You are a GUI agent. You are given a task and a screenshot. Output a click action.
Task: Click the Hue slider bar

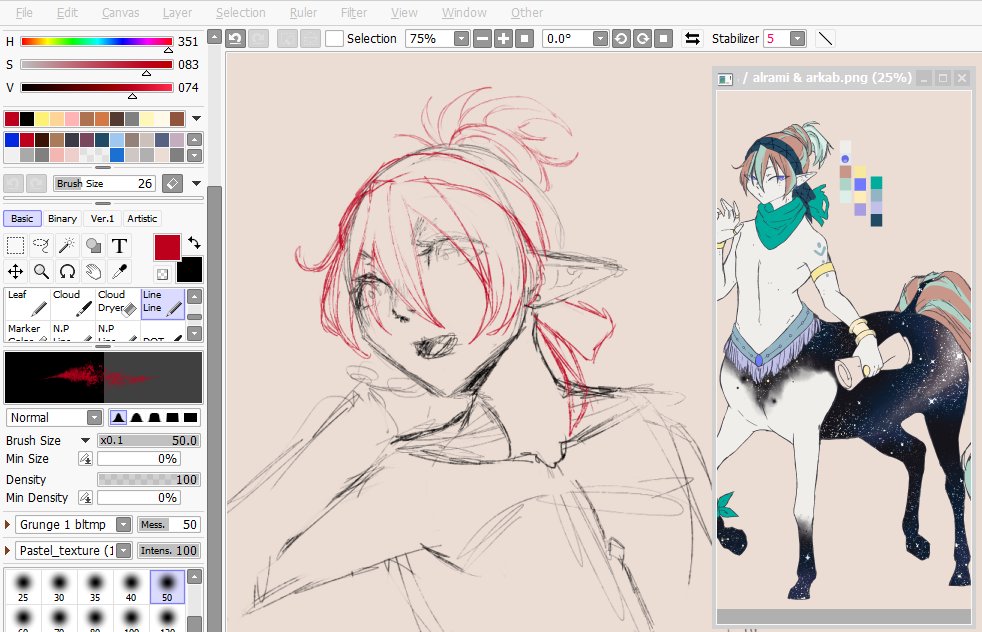tap(96, 41)
